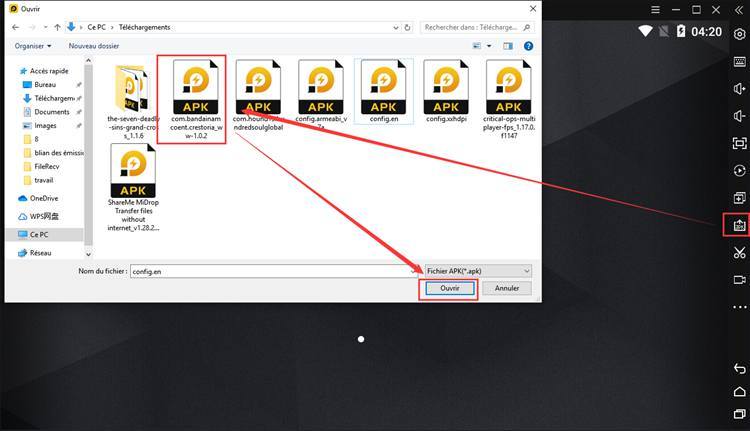Viewport: 750px width, 431px height.
Task: Click the search Téléchargements field
Action: click(x=477, y=27)
